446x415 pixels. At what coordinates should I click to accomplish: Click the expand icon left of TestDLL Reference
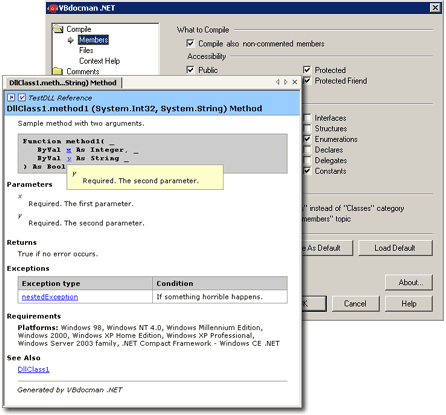(11, 98)
